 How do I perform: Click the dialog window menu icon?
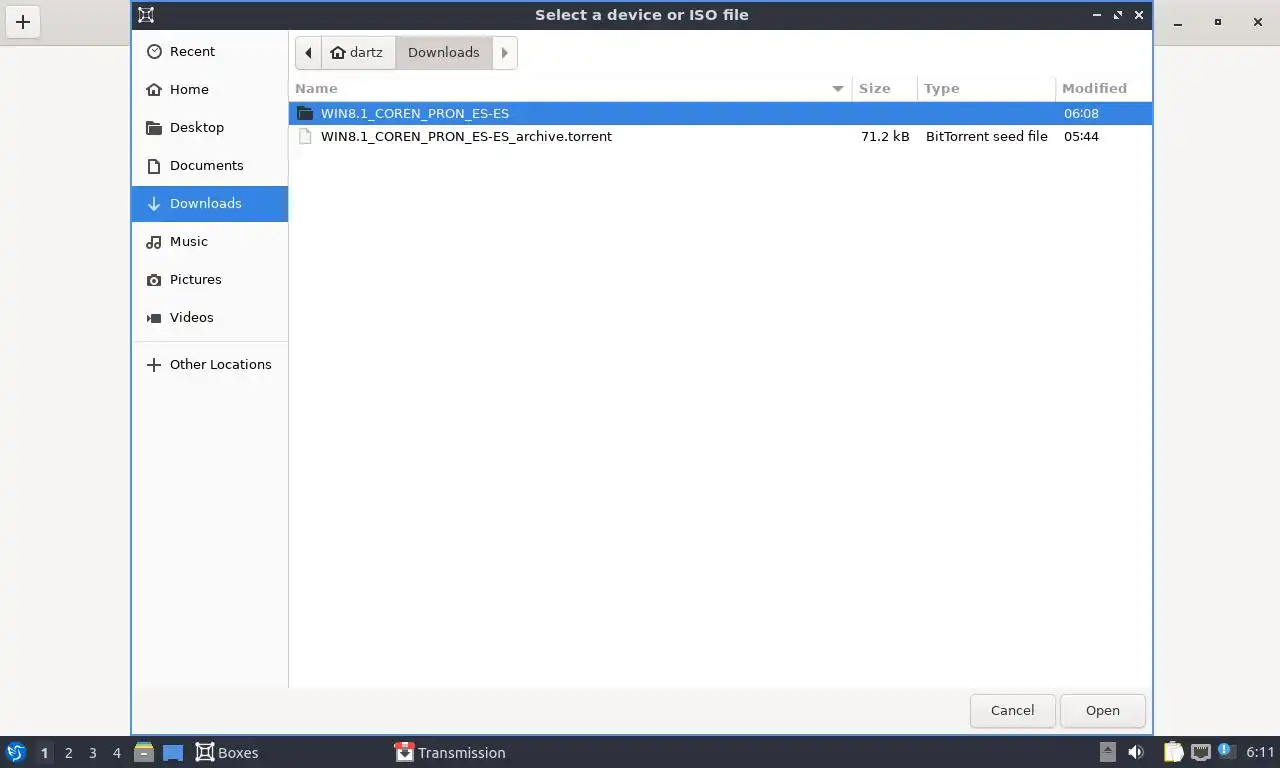(146, 15)
